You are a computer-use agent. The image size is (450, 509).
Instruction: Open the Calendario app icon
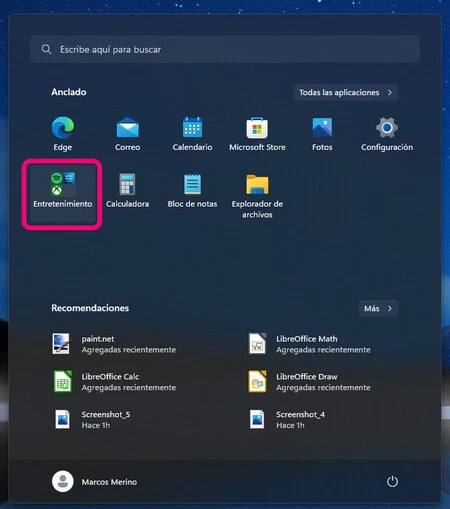click(192, 133)
